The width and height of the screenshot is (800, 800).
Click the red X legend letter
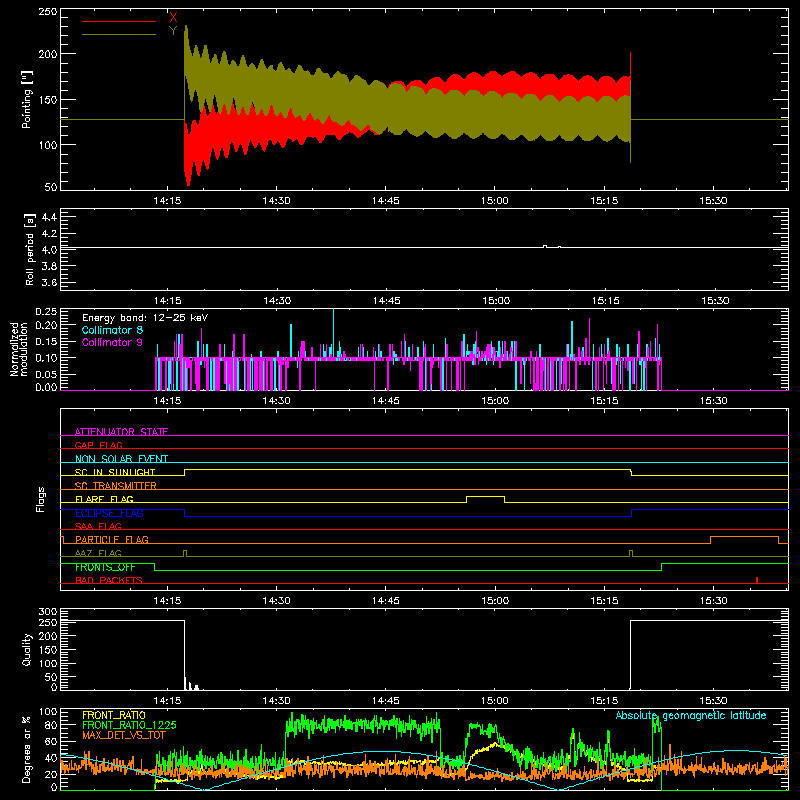click(173, 18)
